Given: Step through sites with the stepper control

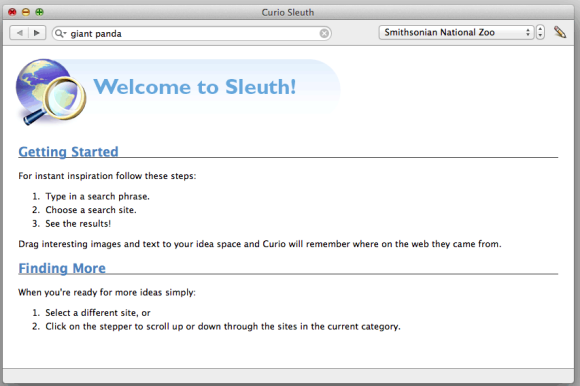Looking at the screenshot, I should pos(540,33).
